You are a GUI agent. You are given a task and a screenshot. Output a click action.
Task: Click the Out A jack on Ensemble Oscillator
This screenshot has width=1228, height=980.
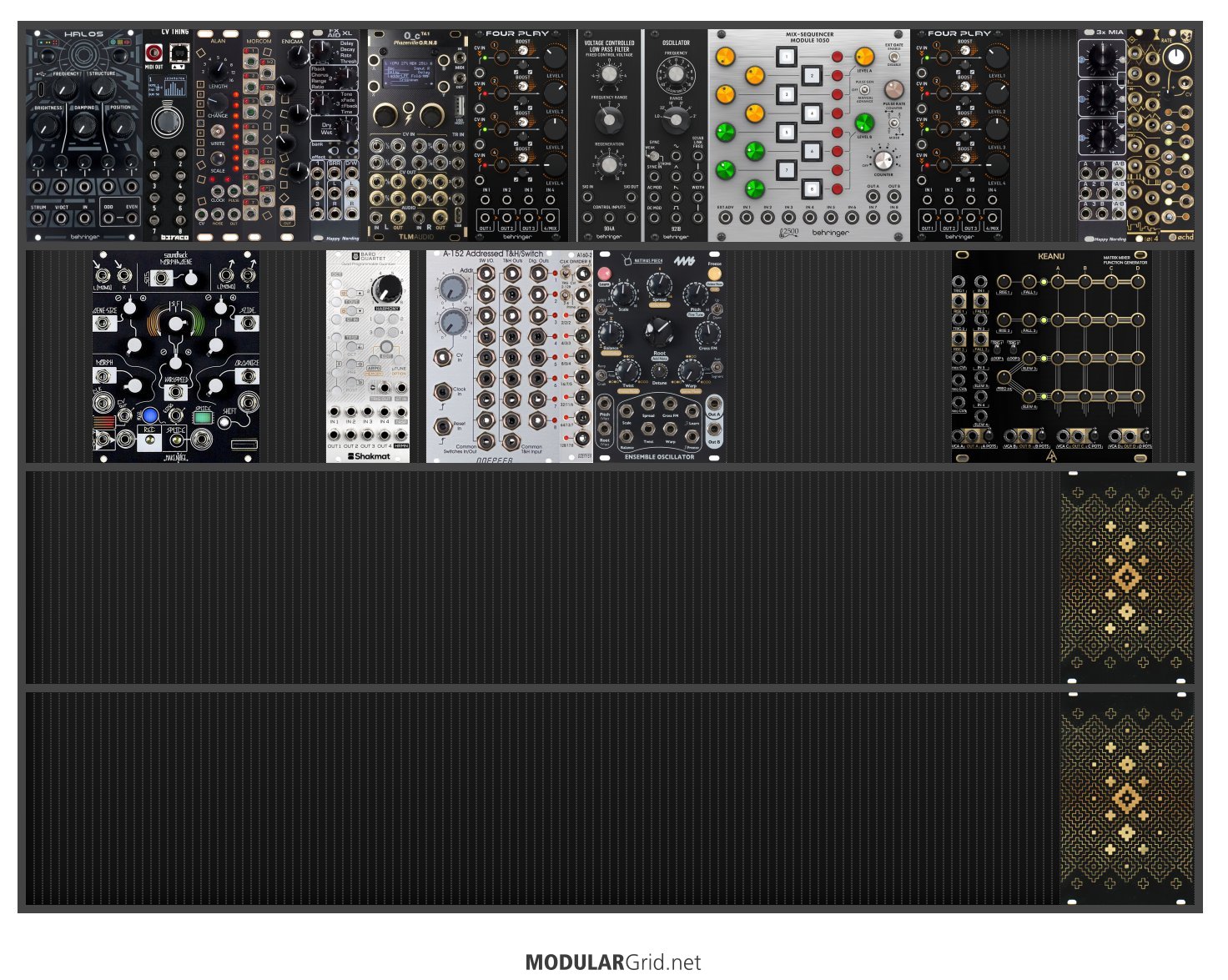(x=714, y=404)
